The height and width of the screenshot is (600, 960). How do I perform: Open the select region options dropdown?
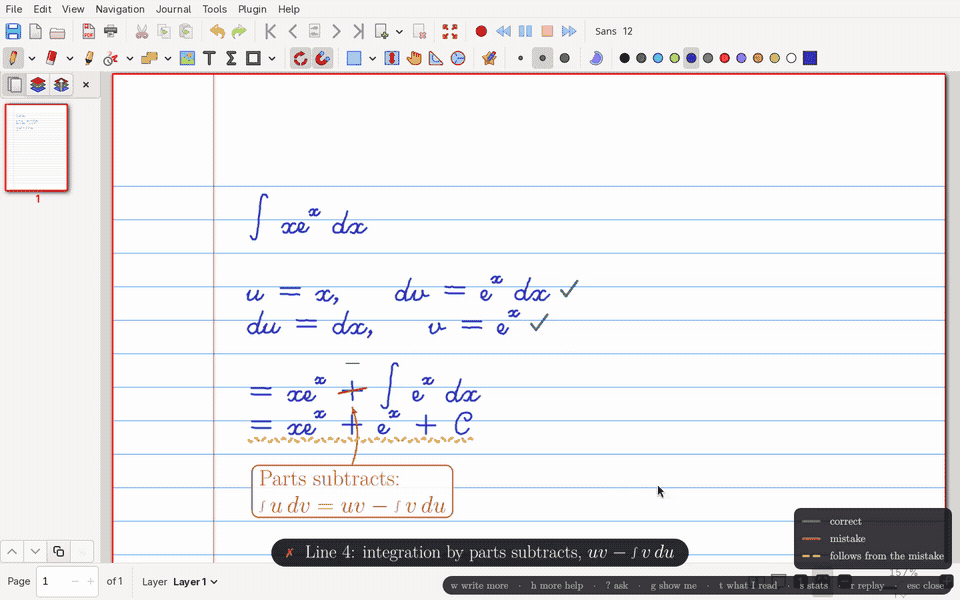372,59
